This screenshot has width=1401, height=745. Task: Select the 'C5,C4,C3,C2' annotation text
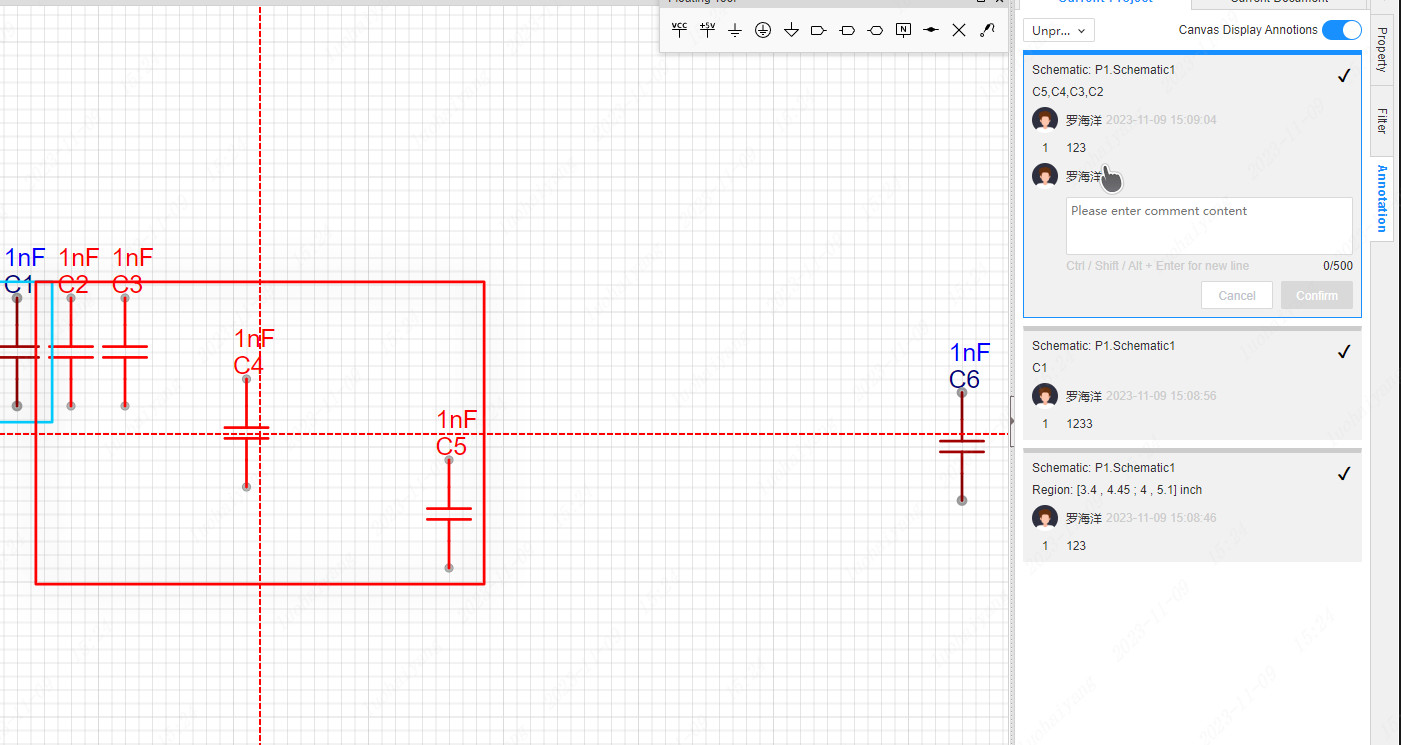tap(1068, 92)
